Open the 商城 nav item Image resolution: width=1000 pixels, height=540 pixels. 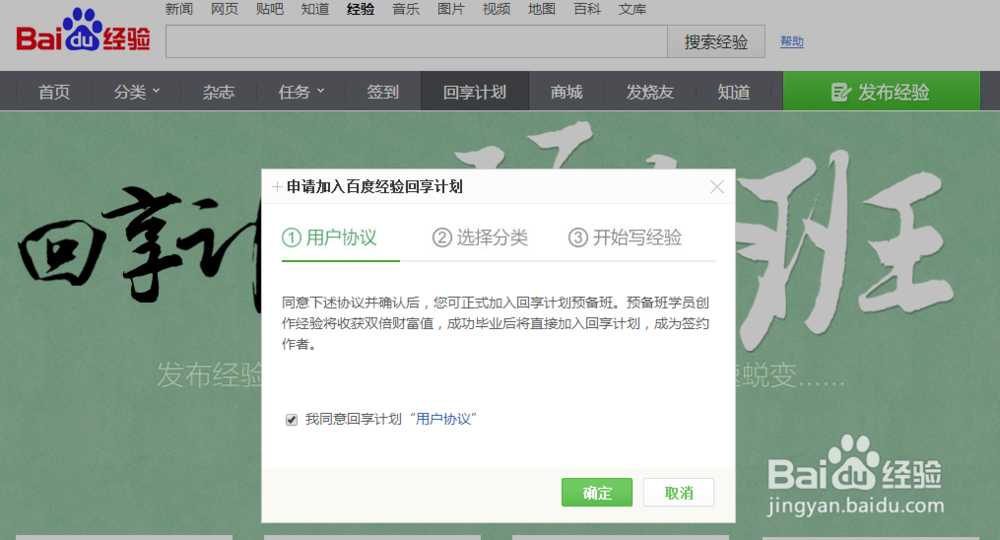(x=566, y=92)
